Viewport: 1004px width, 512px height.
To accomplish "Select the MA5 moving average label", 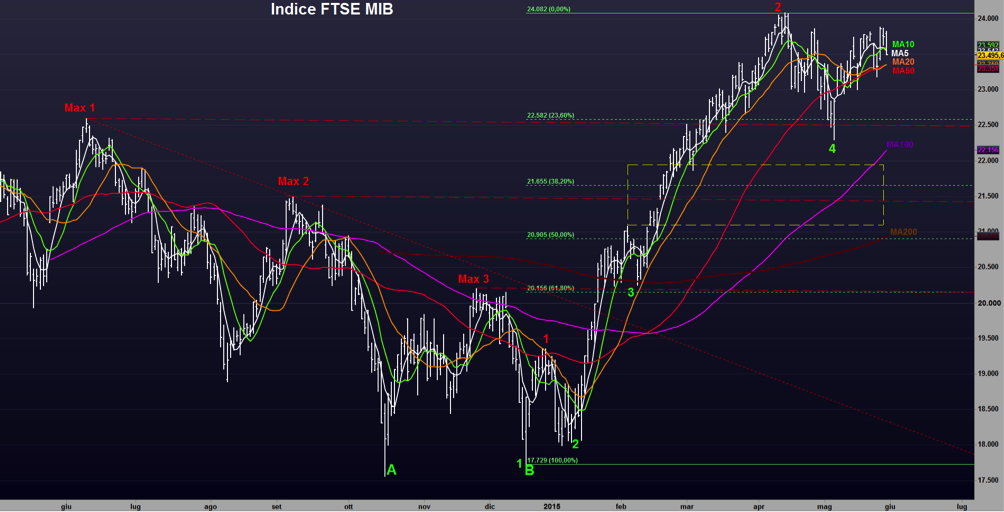I will 900,53.
